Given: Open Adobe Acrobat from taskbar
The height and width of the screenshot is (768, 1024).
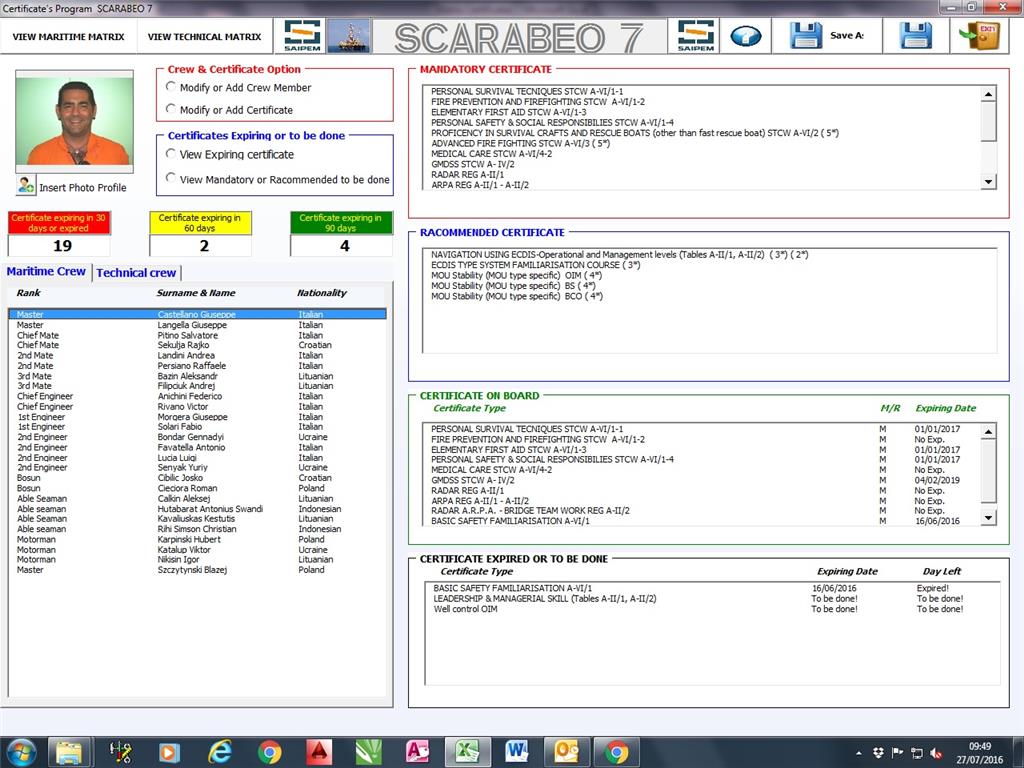Looking at the screenshot, I should pyautogui.click(x=319, y=752).
